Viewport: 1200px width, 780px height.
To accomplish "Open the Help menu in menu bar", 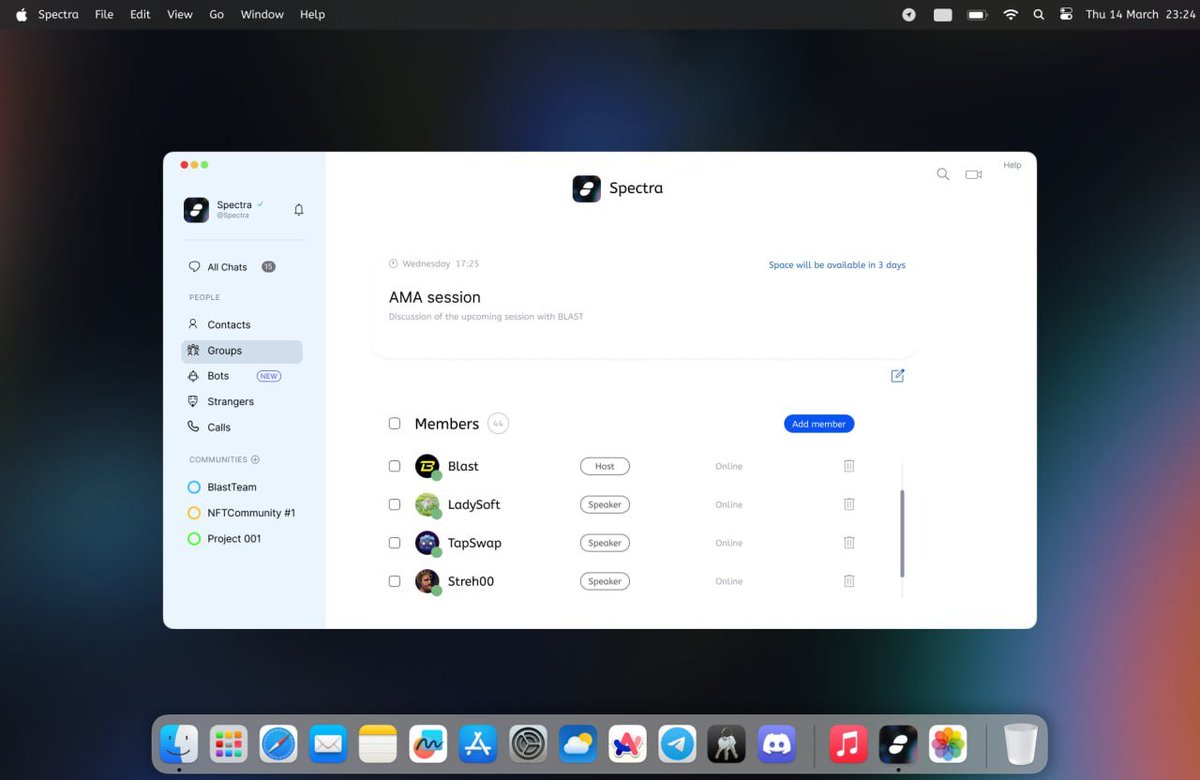I will 312,14.
